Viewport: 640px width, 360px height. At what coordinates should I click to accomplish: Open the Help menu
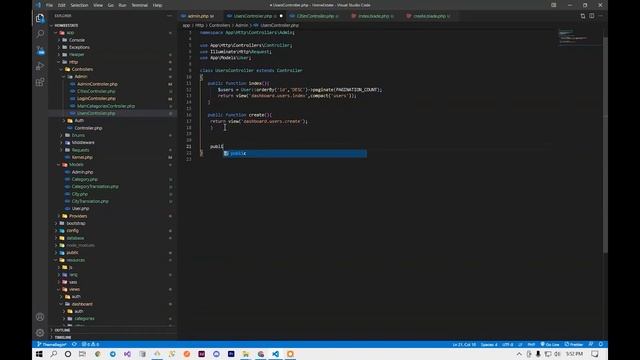click(x=158, y=5)
